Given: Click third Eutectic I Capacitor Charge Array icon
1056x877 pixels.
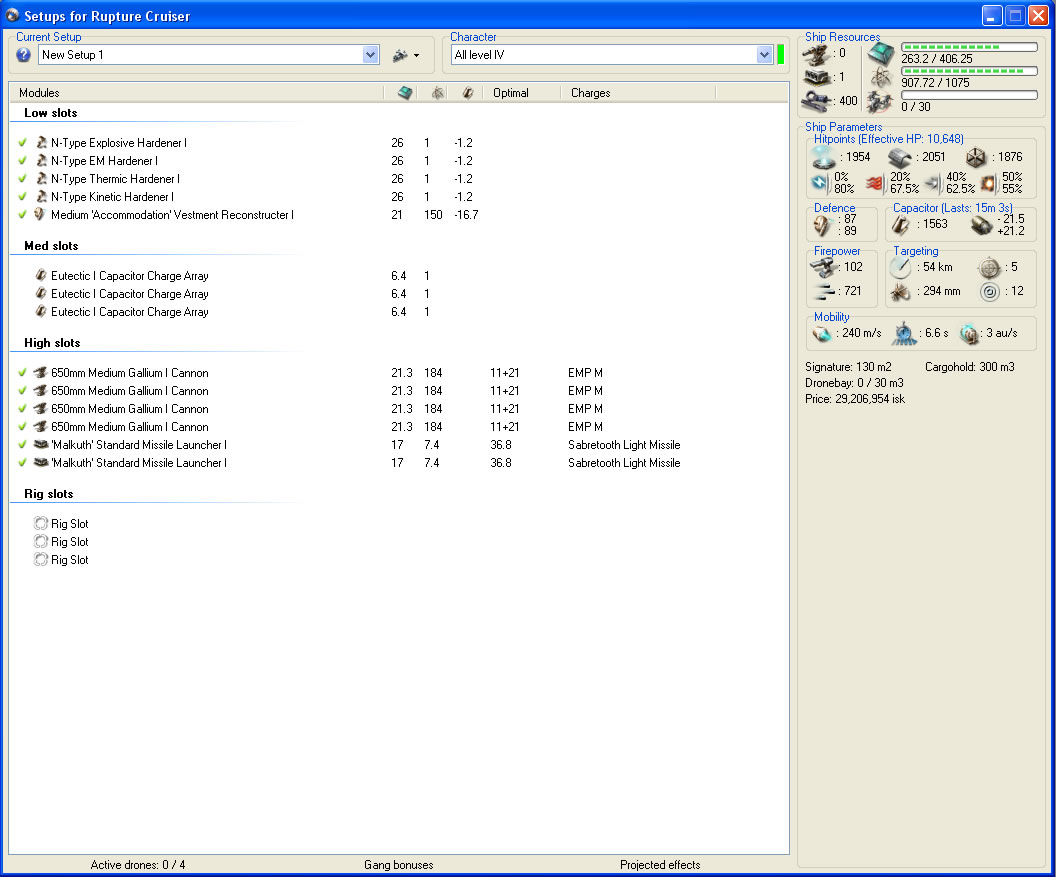Looking at the screenshot, I should 41,312.
